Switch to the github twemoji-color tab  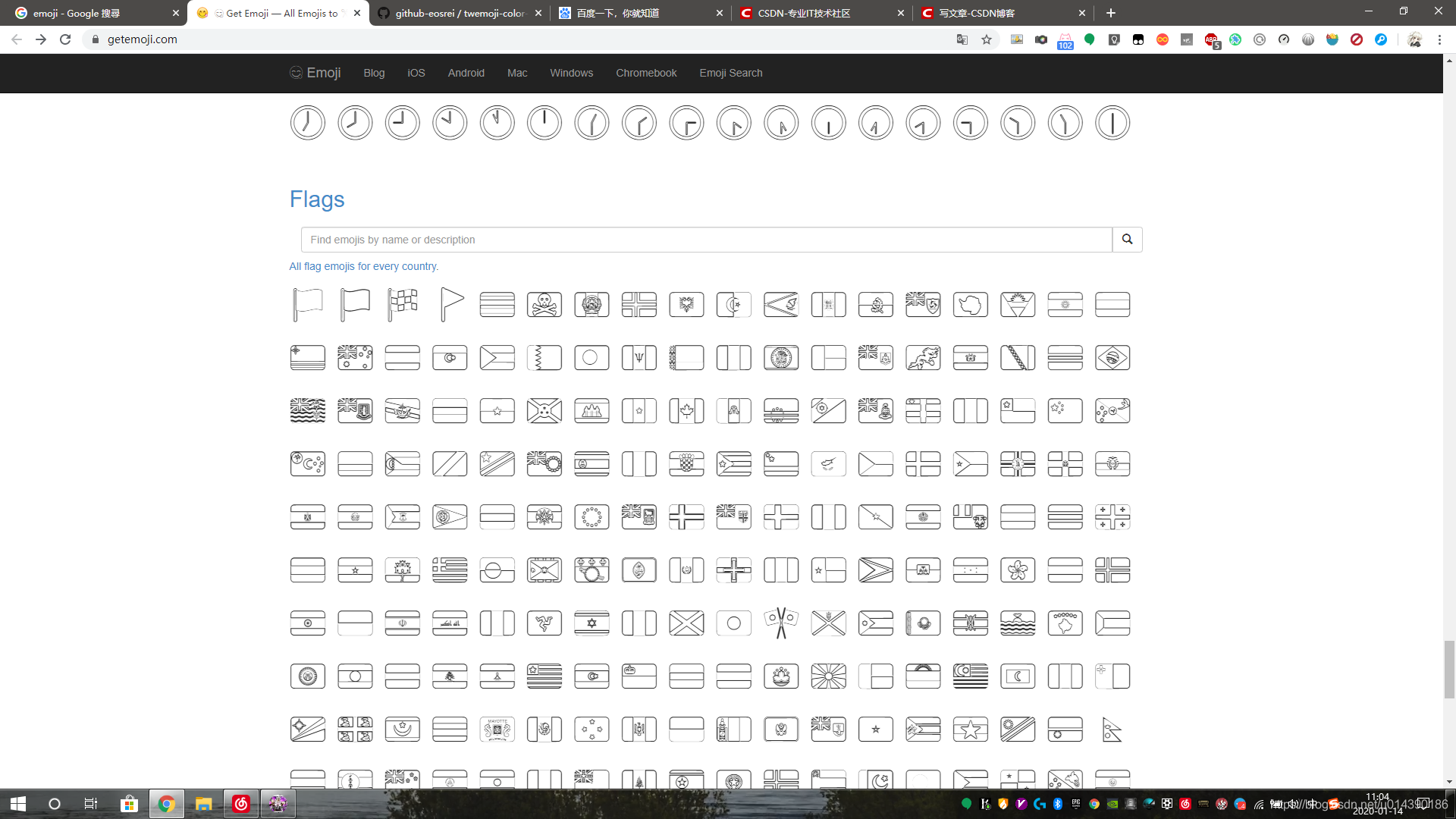click(x=459, y=13)
